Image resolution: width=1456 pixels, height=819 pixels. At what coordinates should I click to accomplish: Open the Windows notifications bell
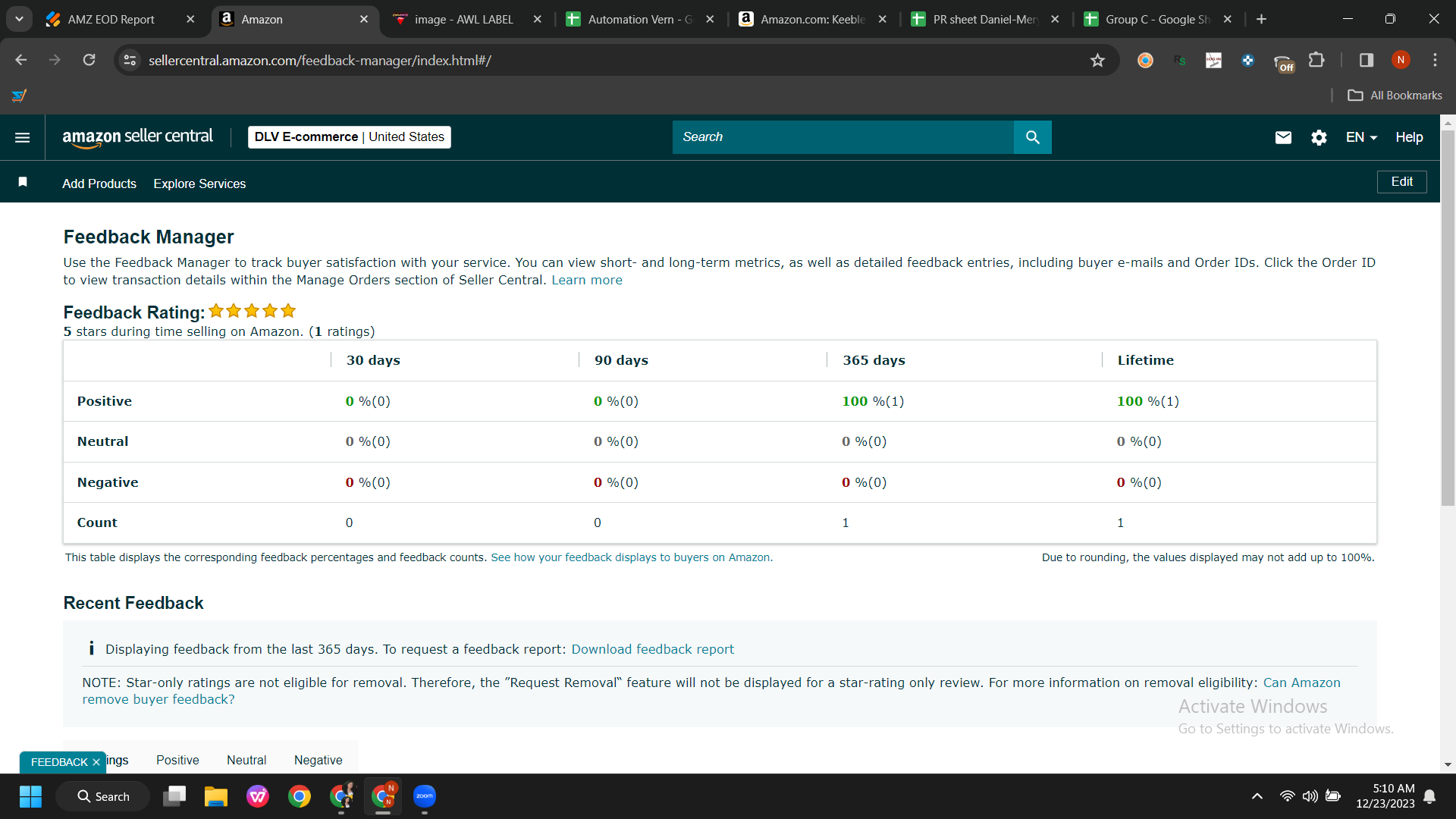pyautogui.click(x=1429, y=796)
